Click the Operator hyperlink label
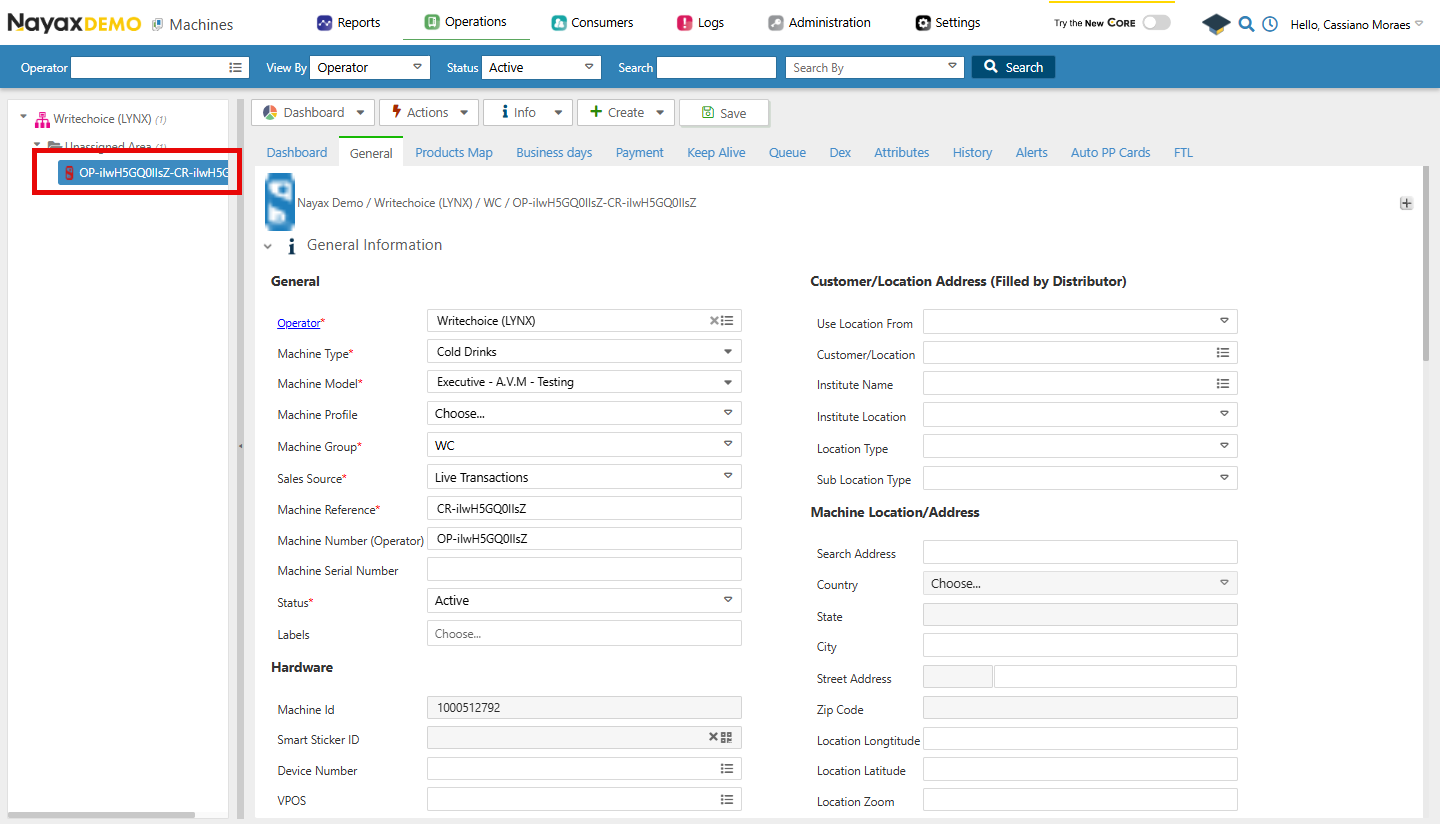This screenshot has width=1440, height=824. (x=299, y=323)
